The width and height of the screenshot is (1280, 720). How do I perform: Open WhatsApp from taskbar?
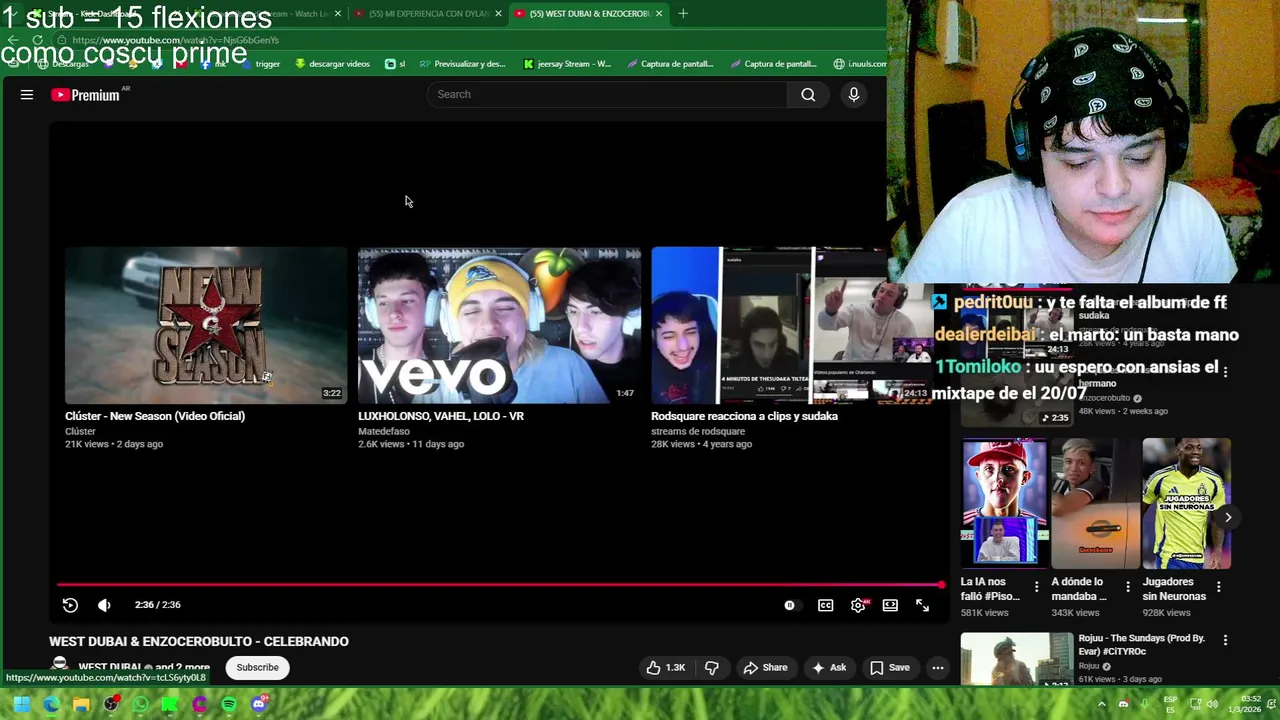(140, 704)
